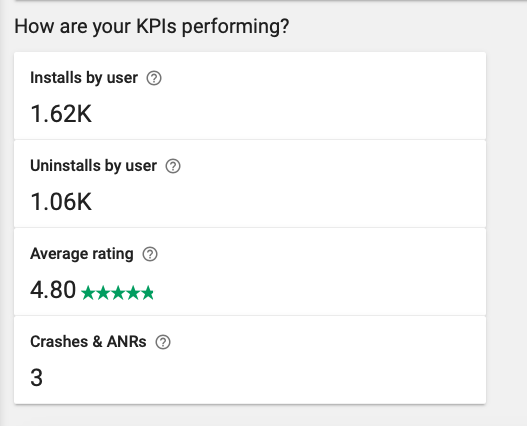The image size is (527, 426).
Task: Open help icon beside Installs by user
Action: (x=154, y=78)
